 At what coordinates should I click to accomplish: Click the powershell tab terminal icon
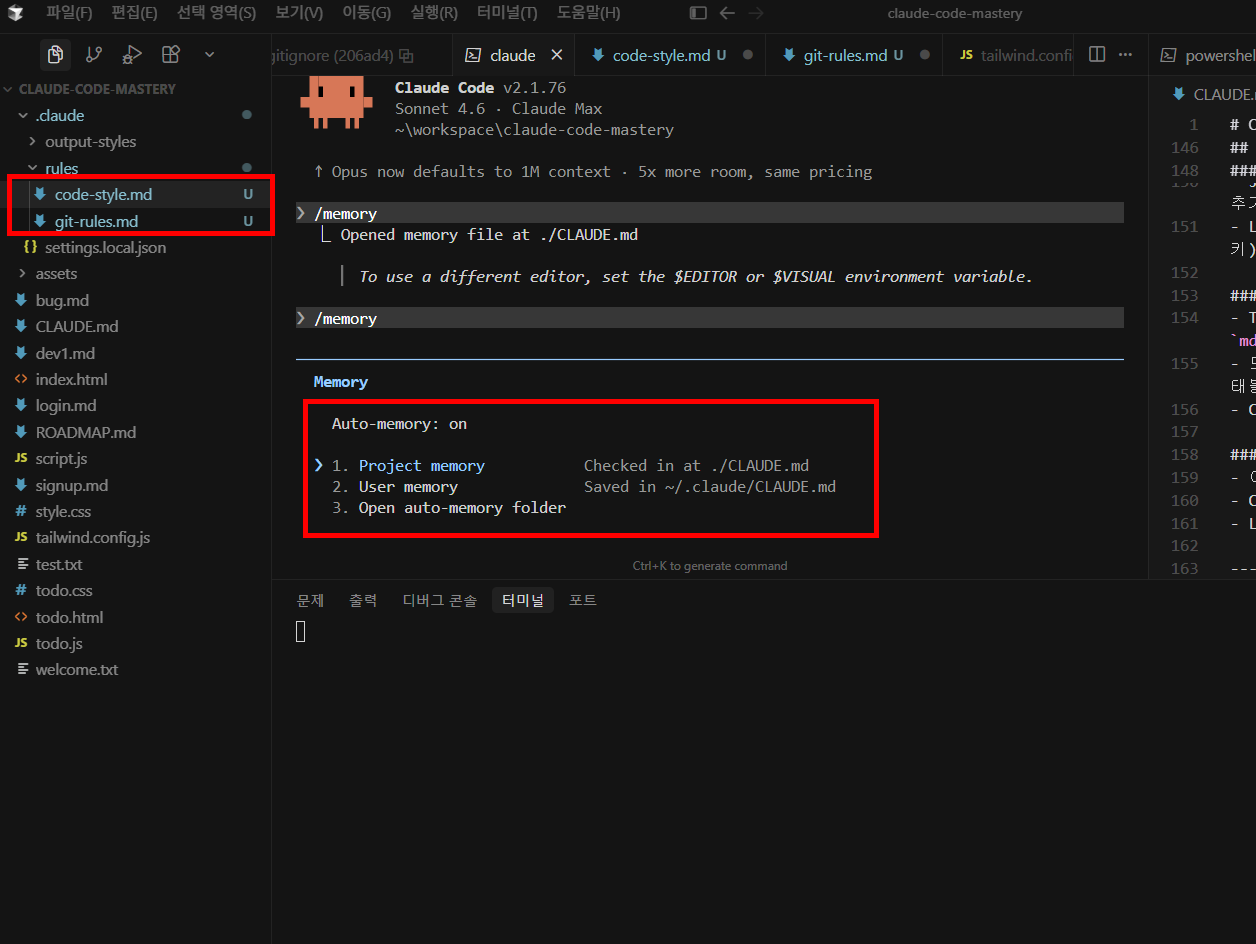[x=1170, y=56]
